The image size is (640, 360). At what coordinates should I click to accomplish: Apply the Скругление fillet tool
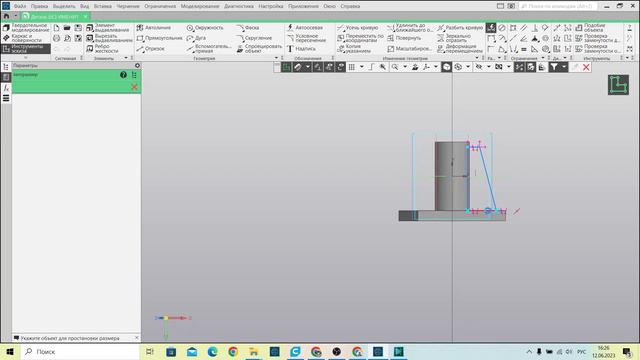[x=254, y=38]
